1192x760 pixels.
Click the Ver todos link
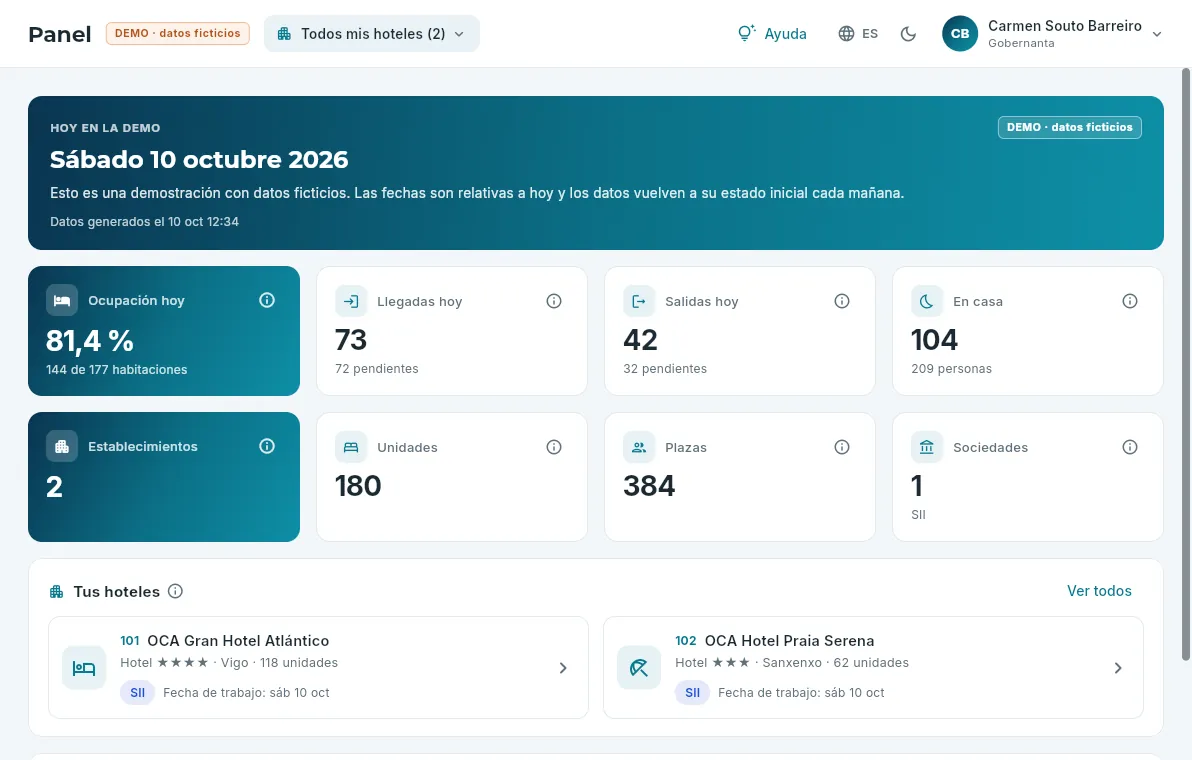(x=1099, y=591)
